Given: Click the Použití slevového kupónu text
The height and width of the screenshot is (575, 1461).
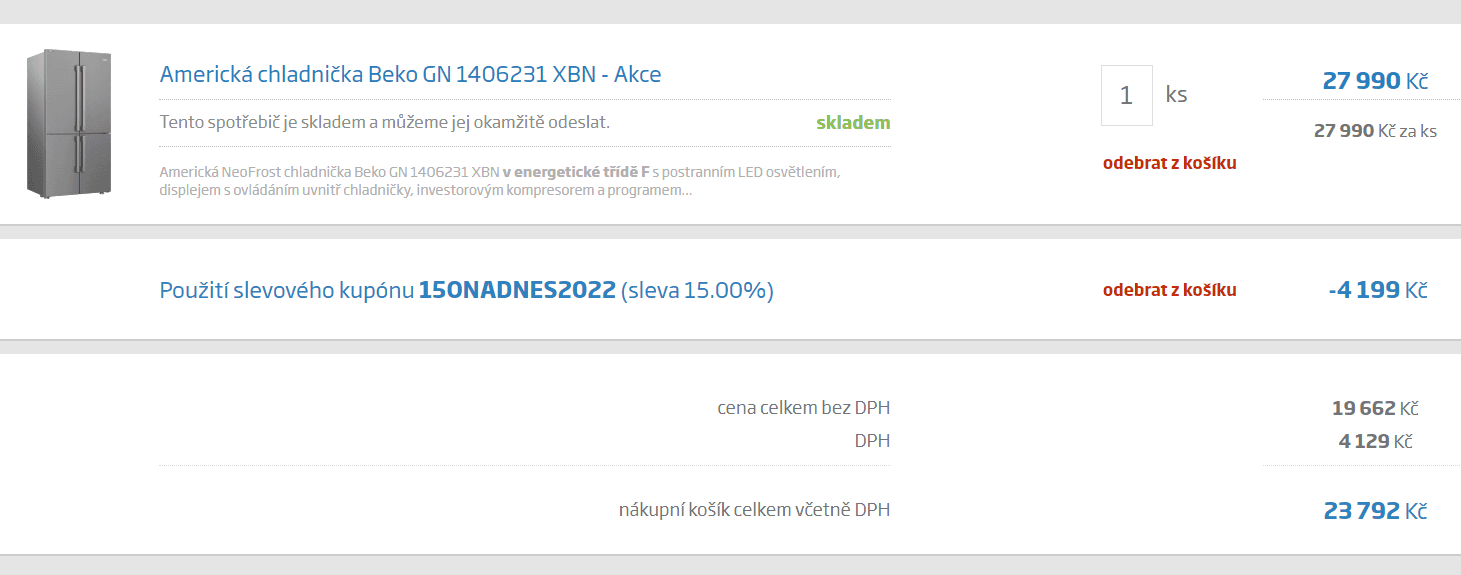Looking at the screenshot, I should (x=287, y=291).
